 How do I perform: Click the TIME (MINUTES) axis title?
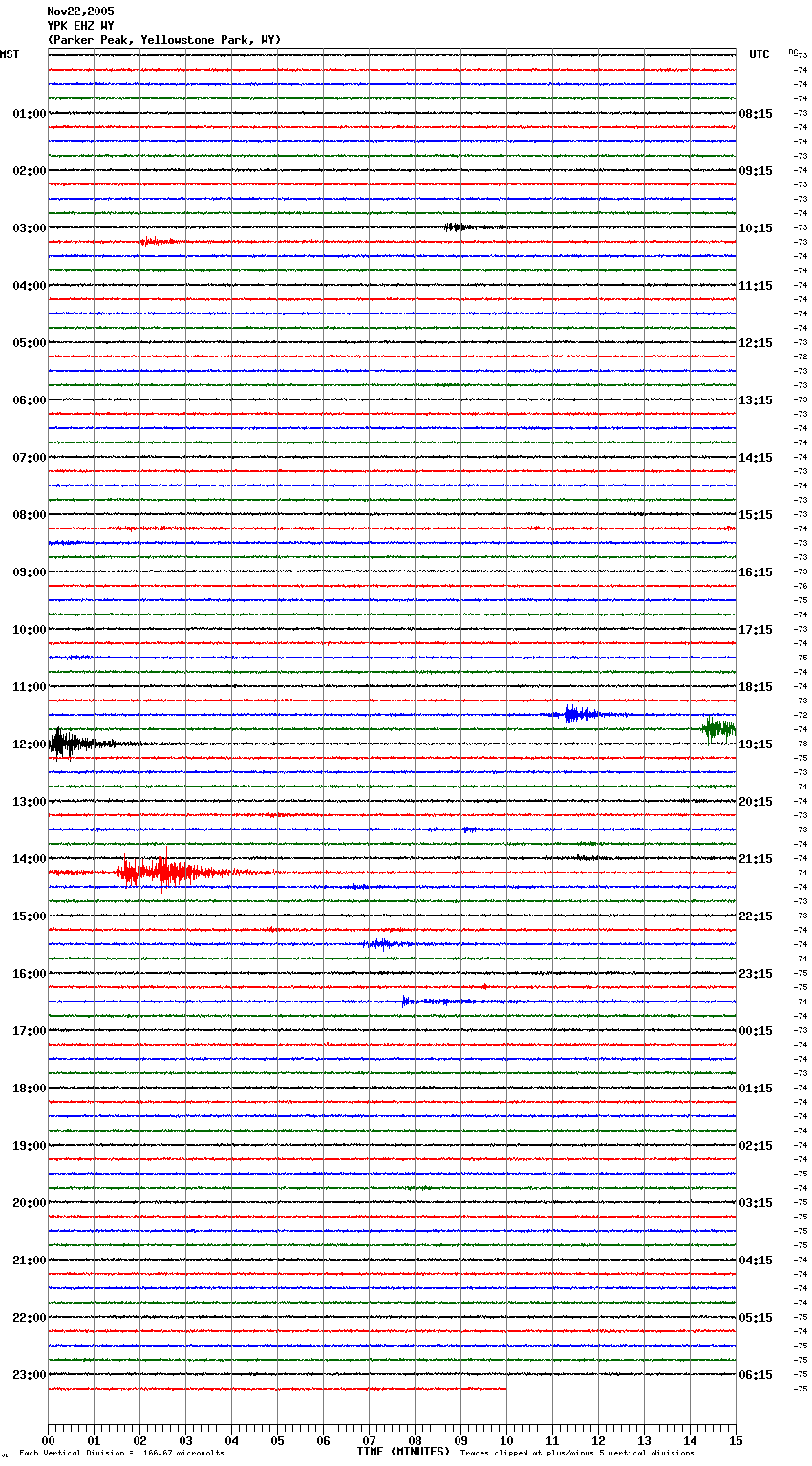(403, 1452)
